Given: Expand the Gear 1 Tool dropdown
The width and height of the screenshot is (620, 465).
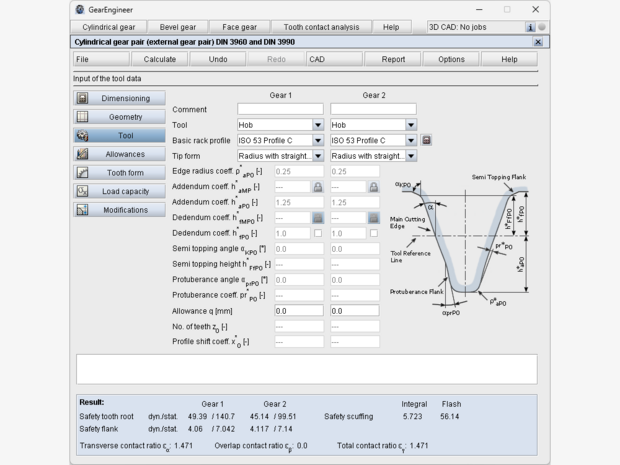Looking at the screenshot, I should click(x=318, y=125).
